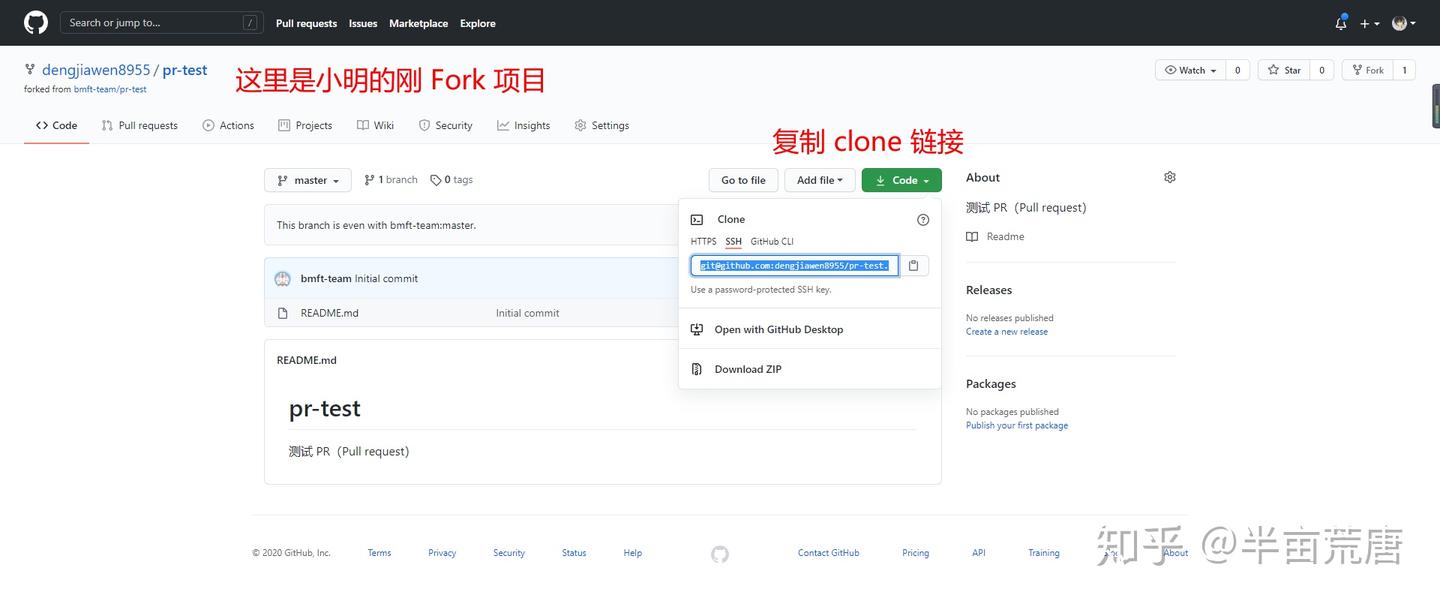
Task: Select the HTTPS clone option
Action: click(704, 242)
